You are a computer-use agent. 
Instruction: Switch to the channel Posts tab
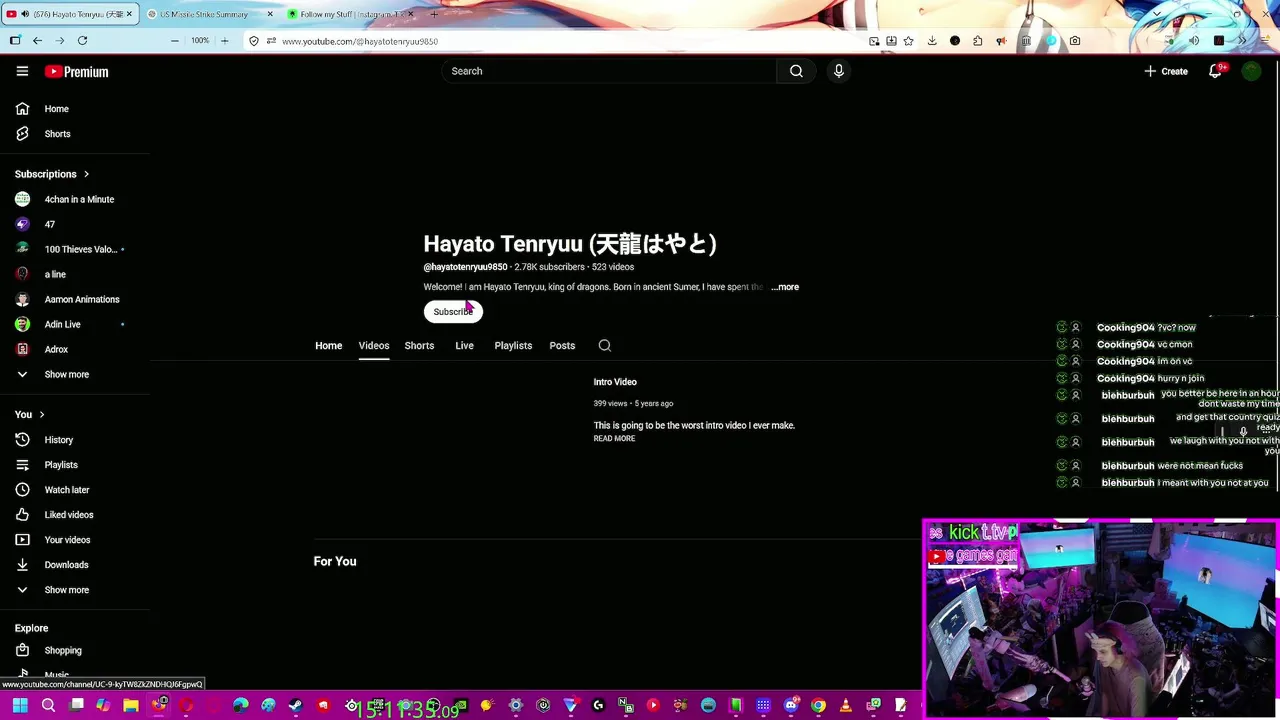(x=562, y=346)
